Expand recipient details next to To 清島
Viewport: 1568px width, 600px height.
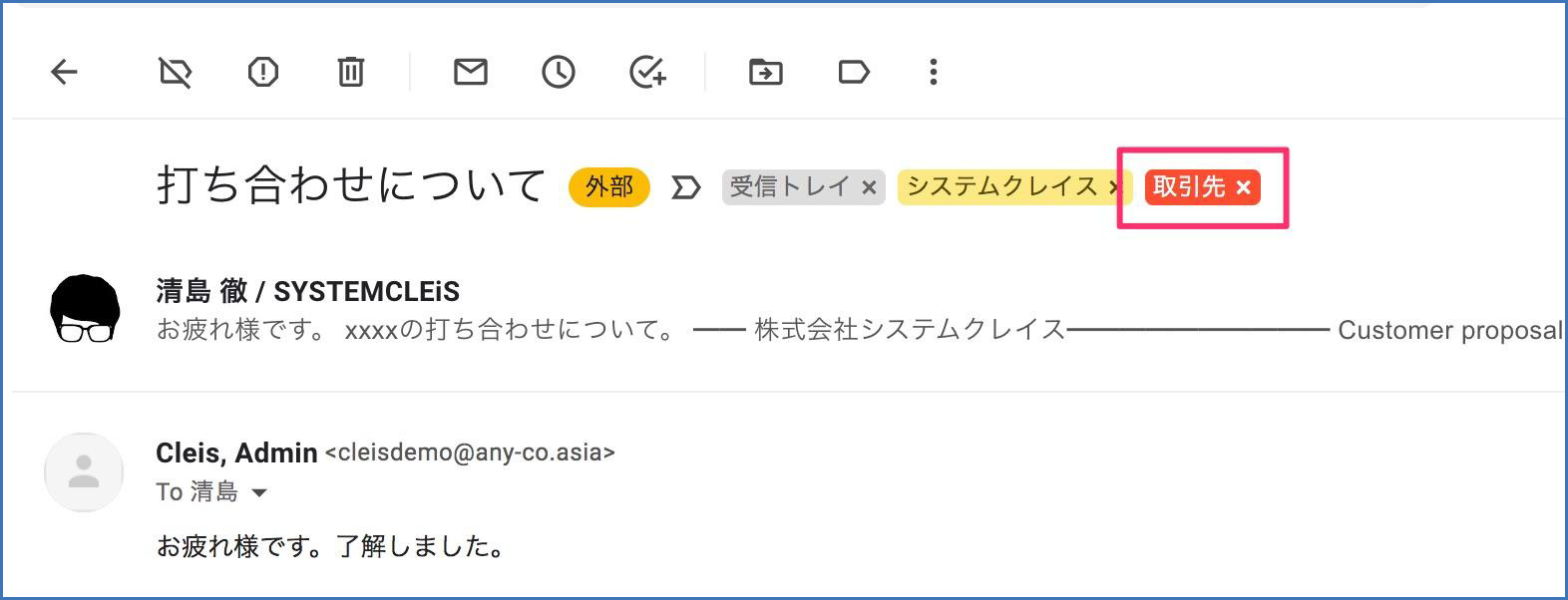tap(259, 492)
